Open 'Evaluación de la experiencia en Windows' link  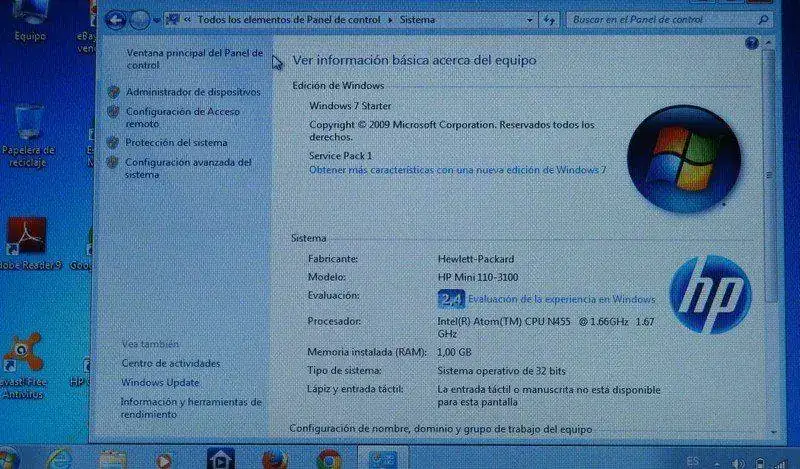(562, 299)
